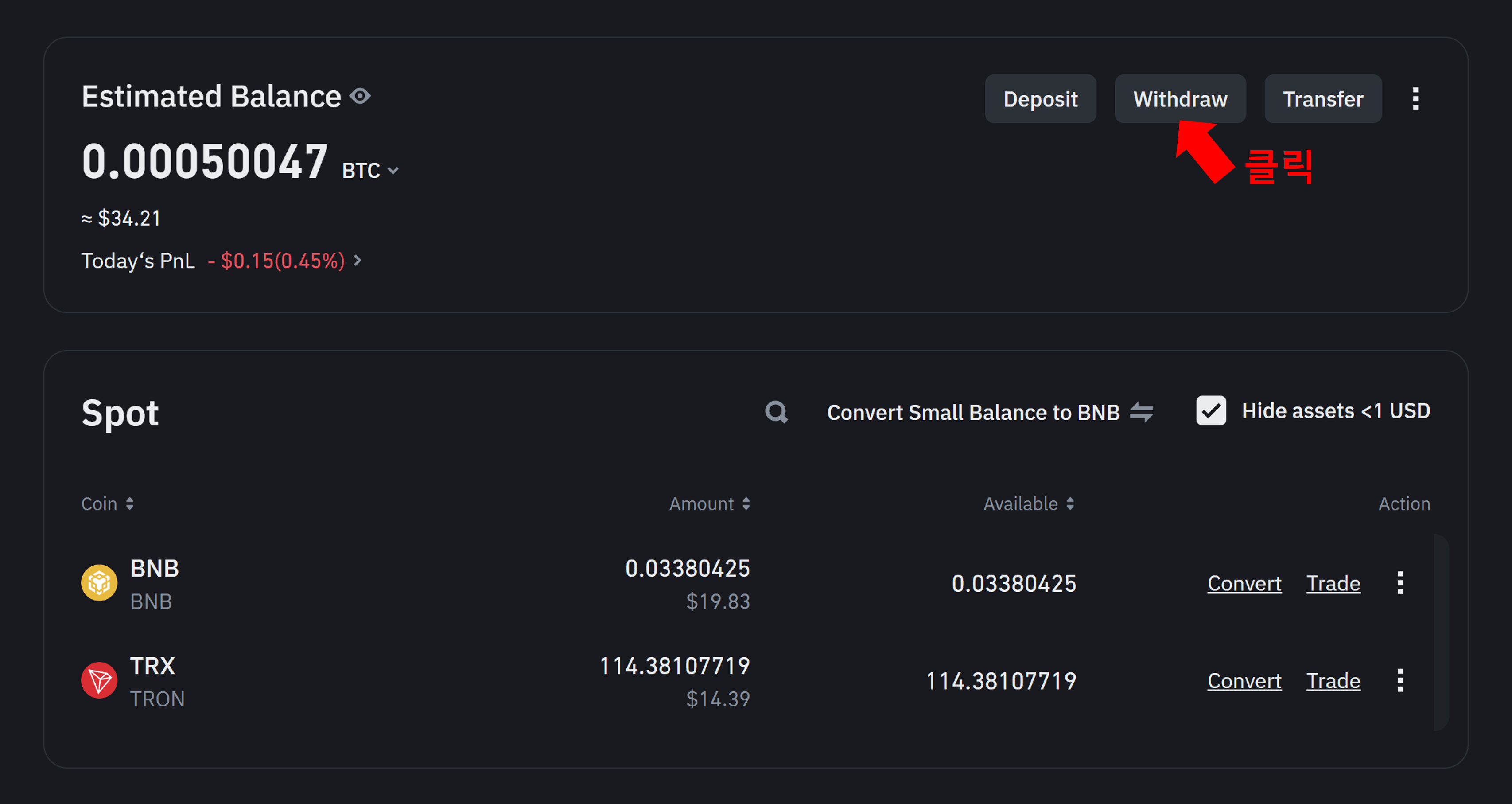
Task: Open the BTC currency dropdown
Action: [370, 171]
